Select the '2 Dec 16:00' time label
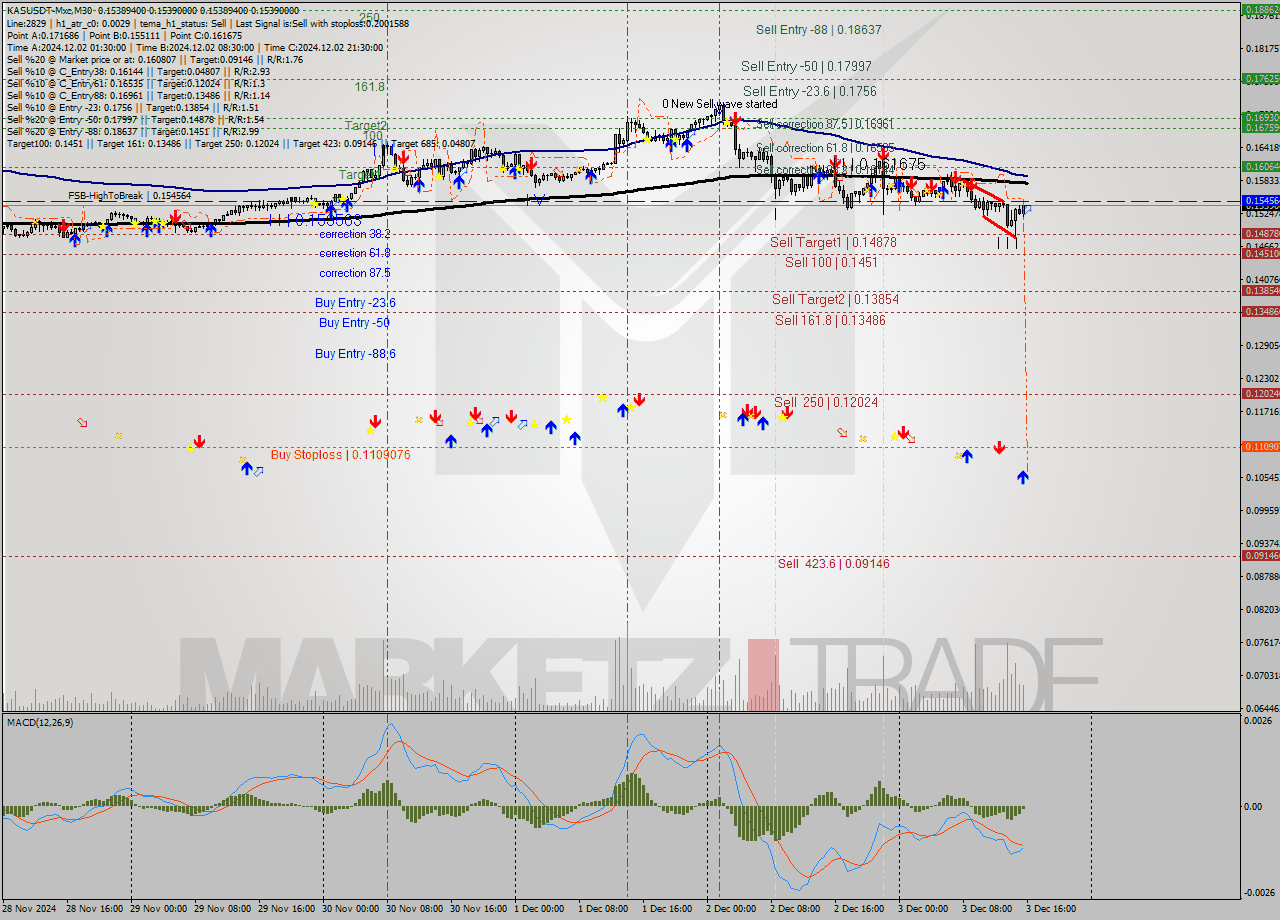1280x920 pixels. (x=859, y=909)
